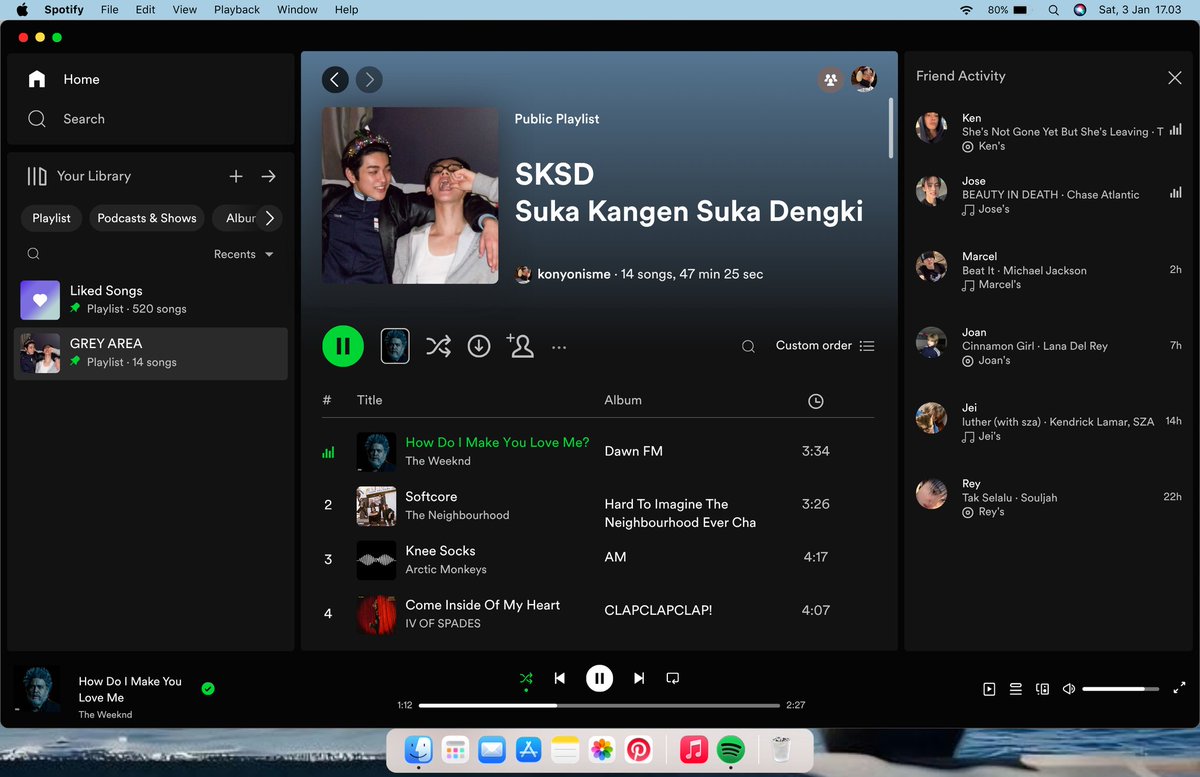Skip to next track

tap(638, 678)
